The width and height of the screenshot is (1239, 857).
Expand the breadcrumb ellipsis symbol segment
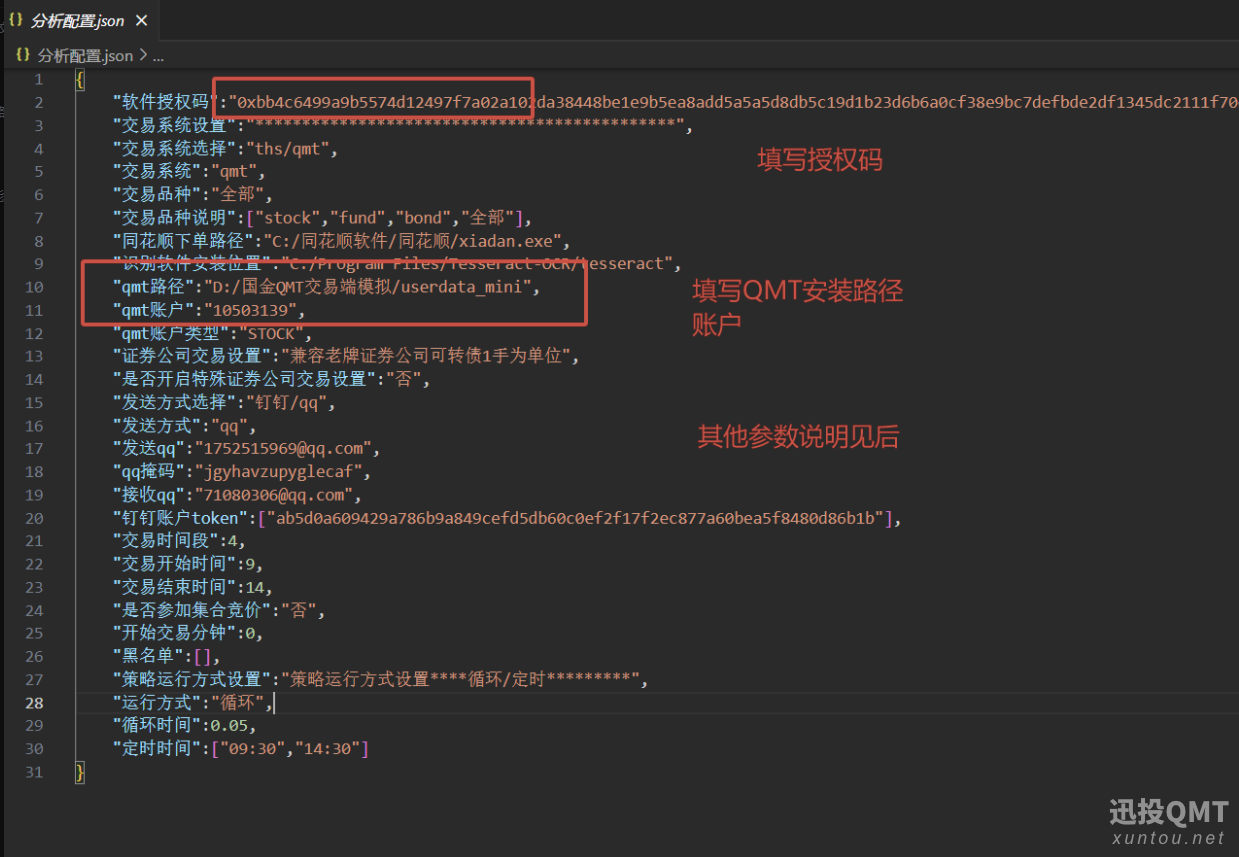coord(157,56)
